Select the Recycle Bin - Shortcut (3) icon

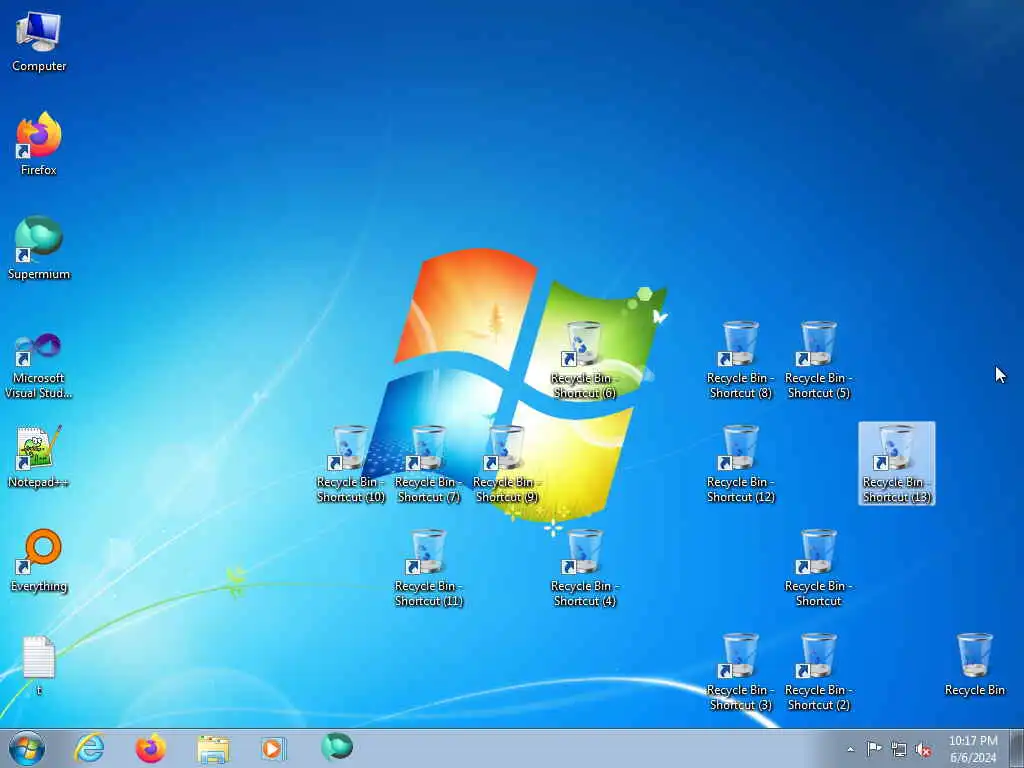click(740, 671)
